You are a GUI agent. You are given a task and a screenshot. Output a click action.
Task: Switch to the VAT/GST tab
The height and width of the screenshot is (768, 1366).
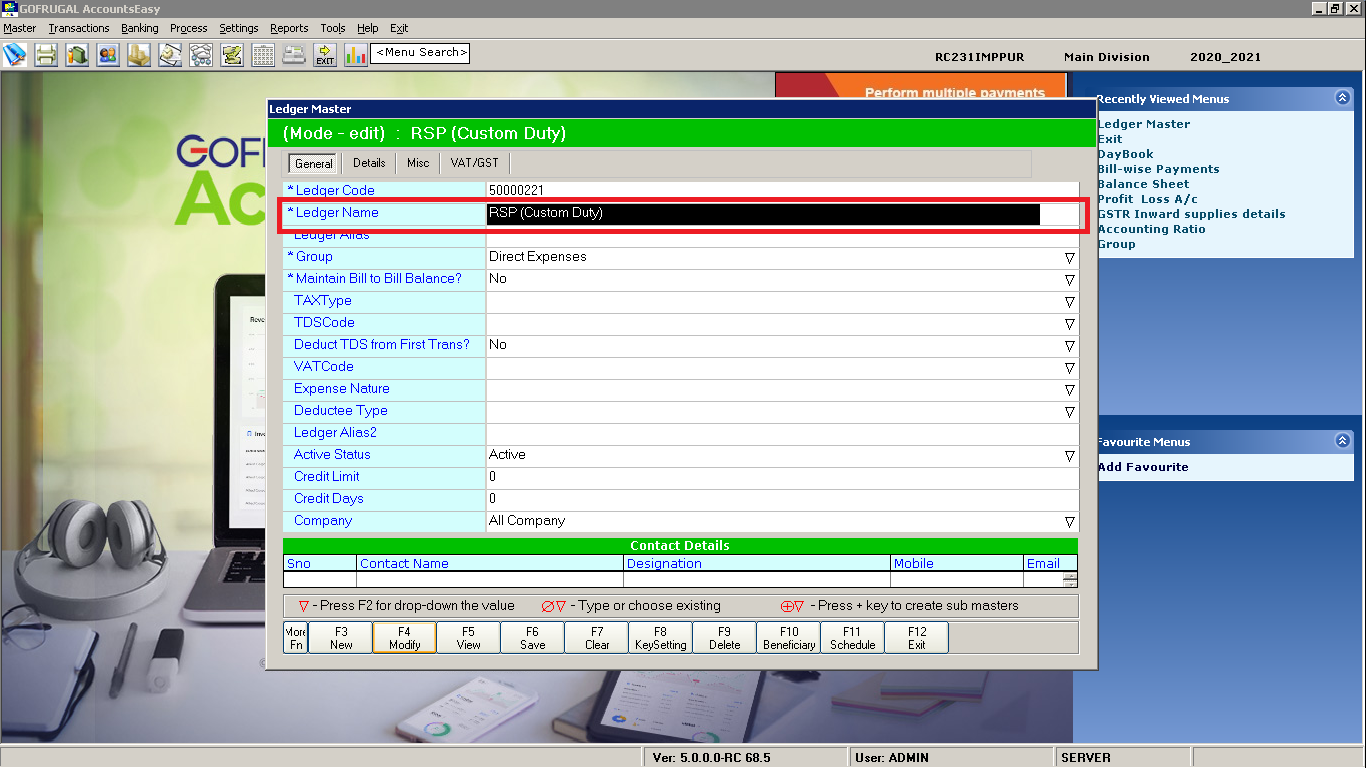475,163
